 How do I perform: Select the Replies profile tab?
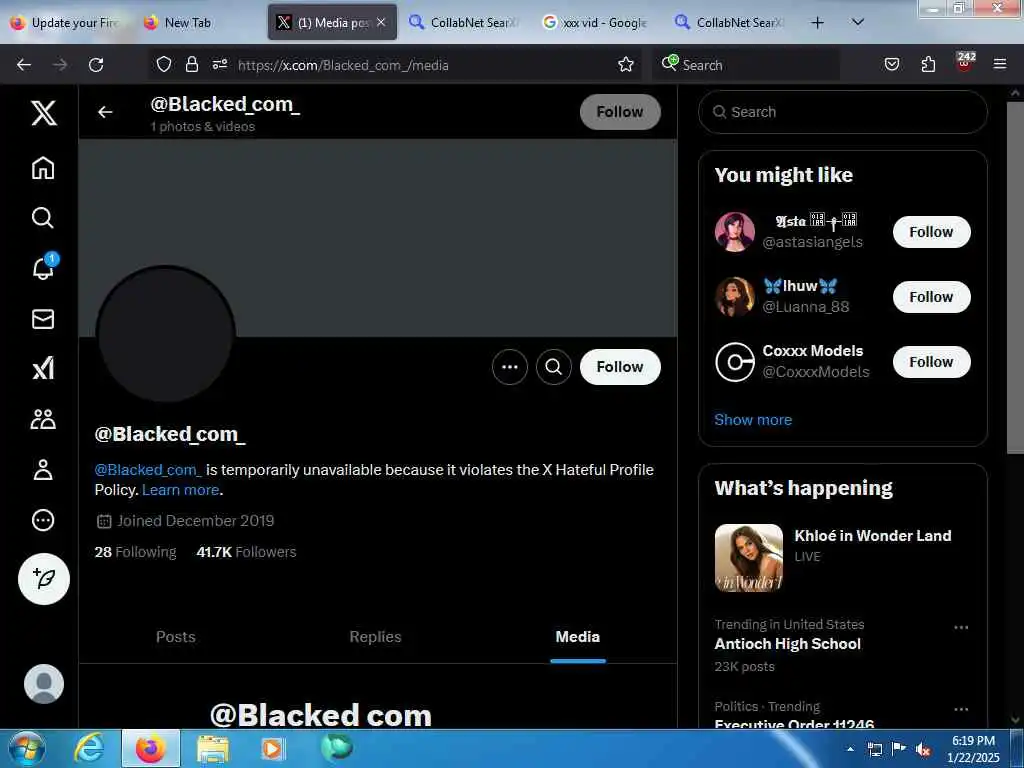(376, 637)
